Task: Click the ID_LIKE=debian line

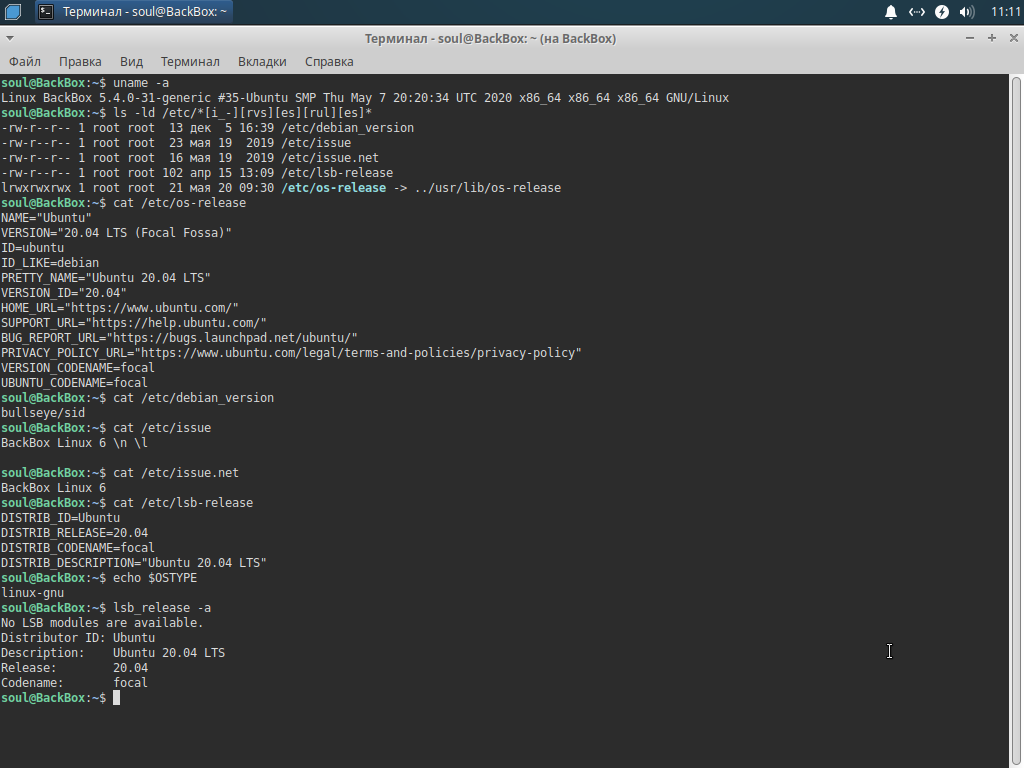Action: pyautogui.click(x=50, y=263)
